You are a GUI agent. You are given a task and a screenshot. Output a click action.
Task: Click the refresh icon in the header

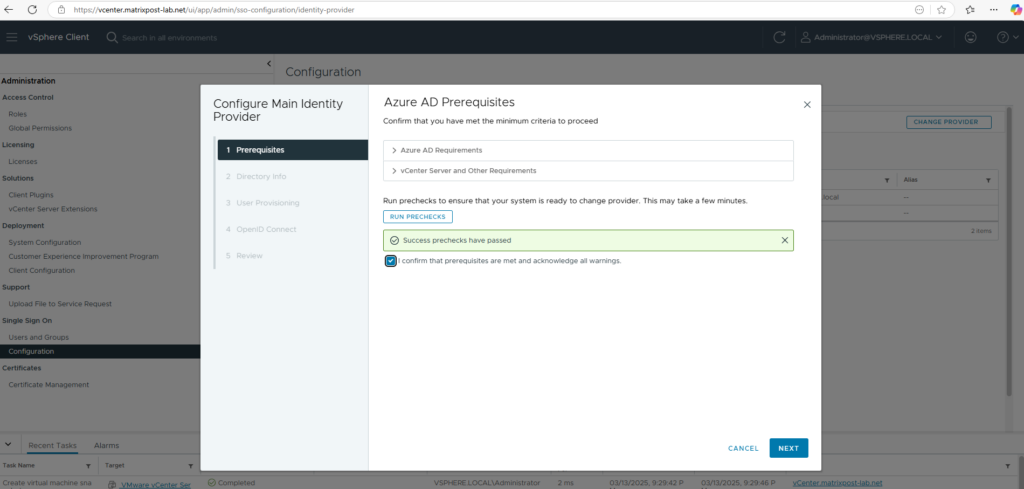(780, 38)
